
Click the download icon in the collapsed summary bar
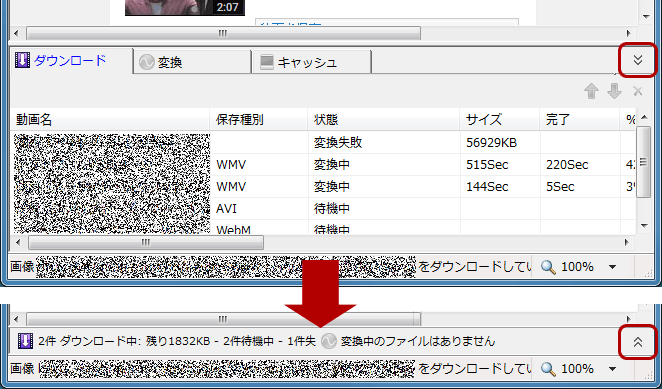pyautogui.click(x=25, y=341)
